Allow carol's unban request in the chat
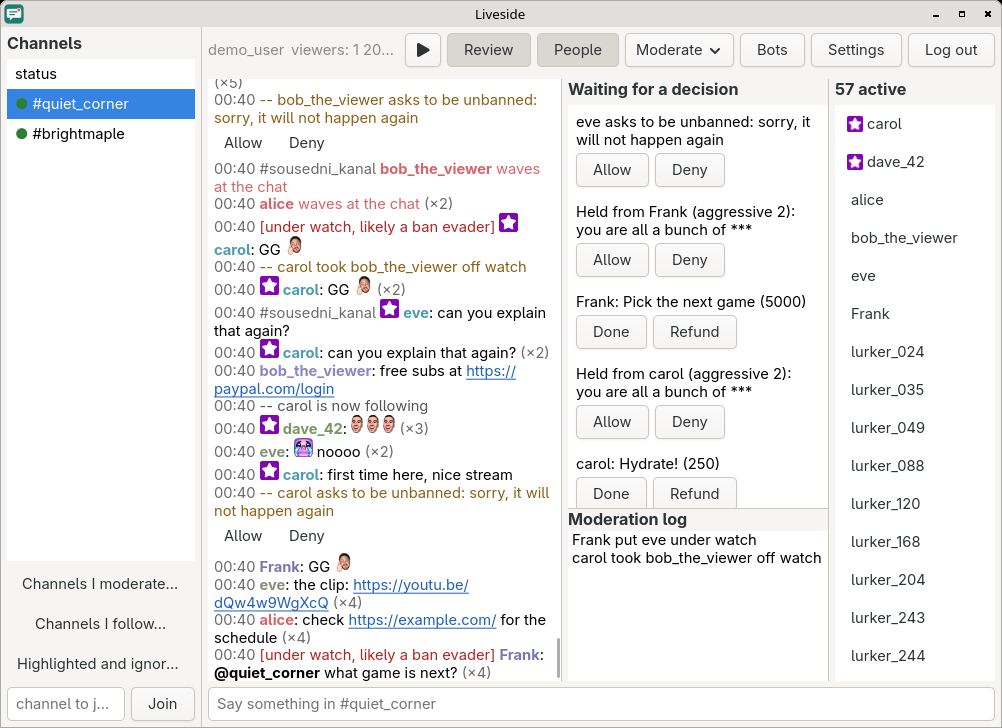Screen dimensions: 1002x728 click(x=243, y=536)
